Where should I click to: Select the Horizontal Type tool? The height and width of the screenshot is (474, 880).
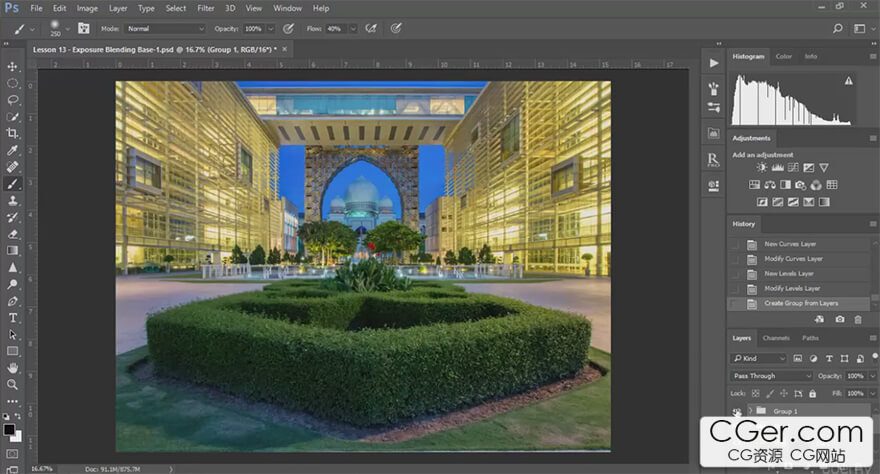point(12,318)
